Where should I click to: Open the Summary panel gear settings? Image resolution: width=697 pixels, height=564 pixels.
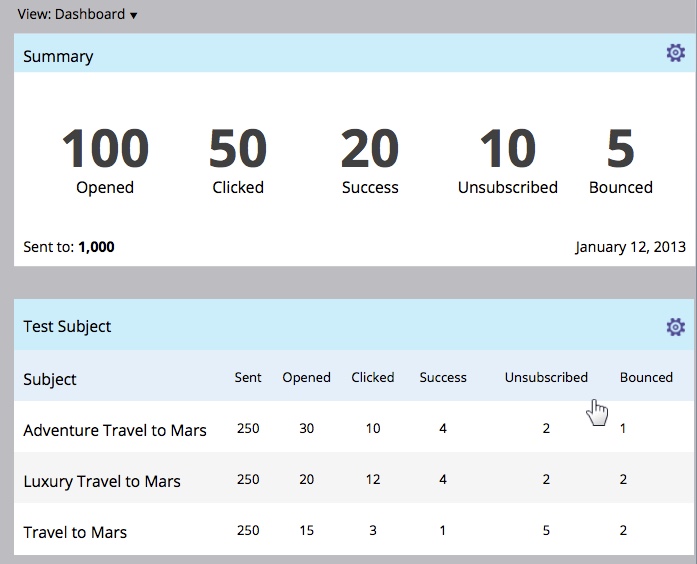(x=675, y=54)
